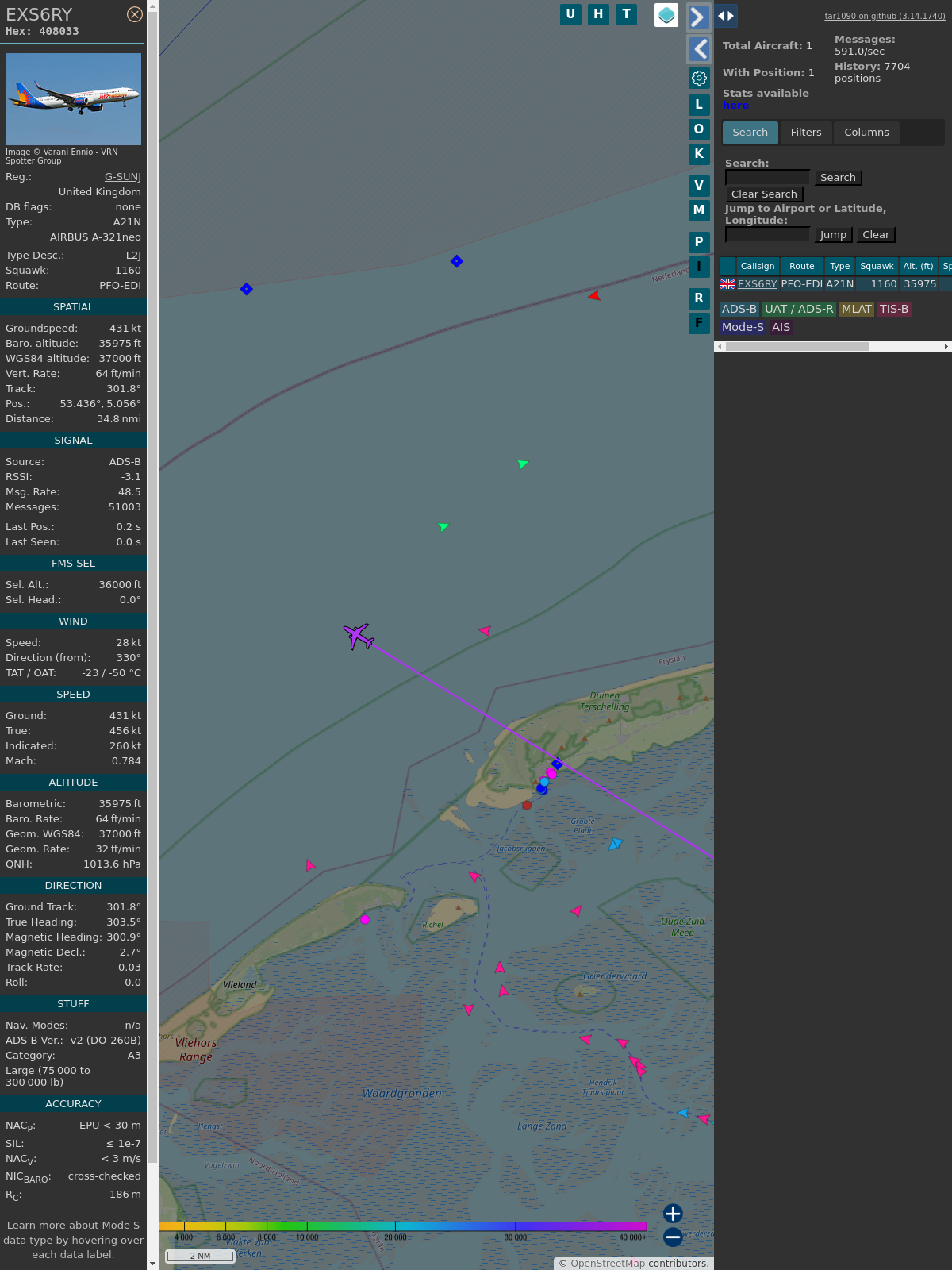Toggle the K button
The height and width of the screenshot is (1270, 952).
[x=699, y=154]
